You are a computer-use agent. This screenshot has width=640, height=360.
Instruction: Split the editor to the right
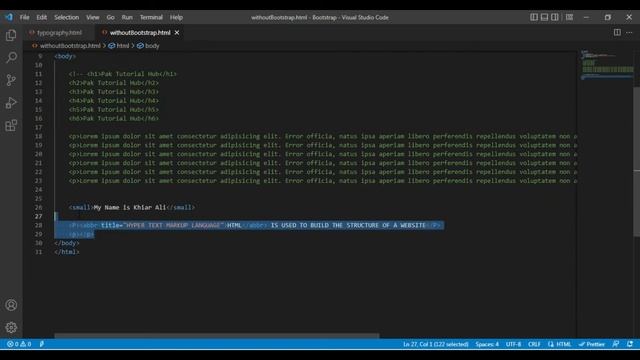tap(617, 32)
